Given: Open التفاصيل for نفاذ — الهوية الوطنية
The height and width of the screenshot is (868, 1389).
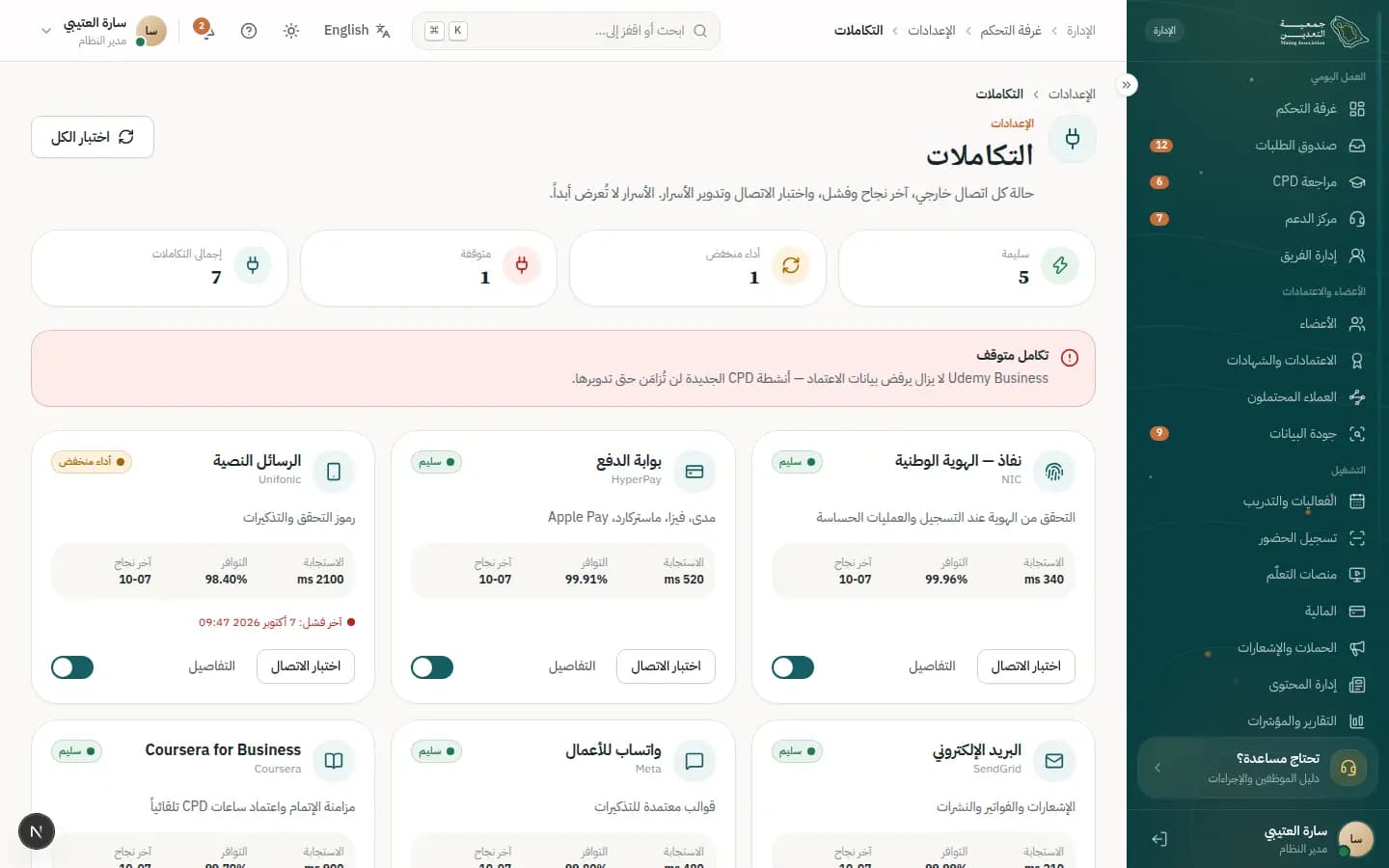Looking at the screenshot, I should tap(932, 666).
